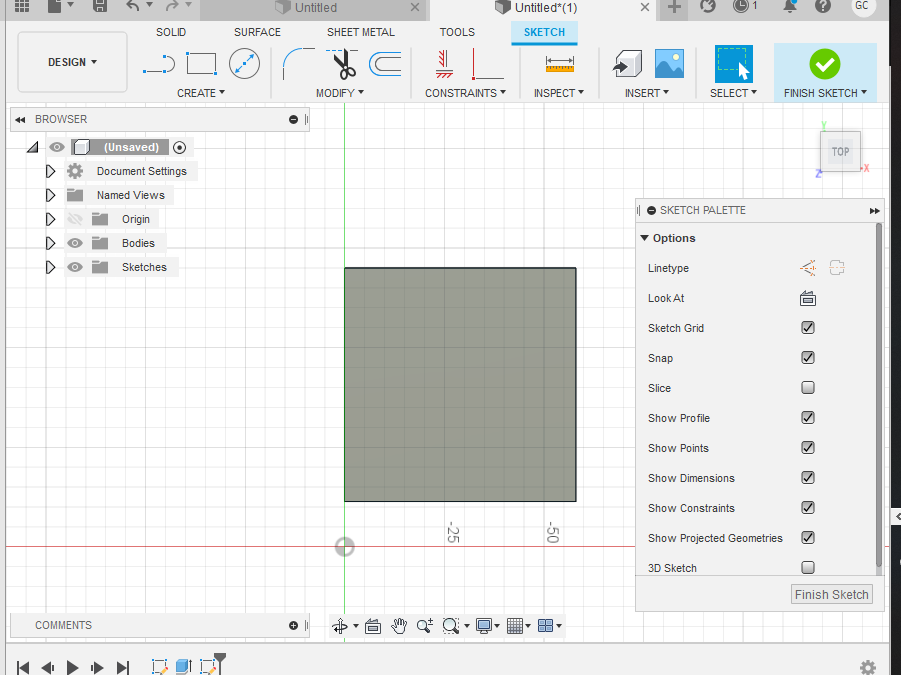This screenshot has width=901, height=675.
Task: Uncheck Show Dimensions
Action: pyautogui.click(x=808, y=477)
